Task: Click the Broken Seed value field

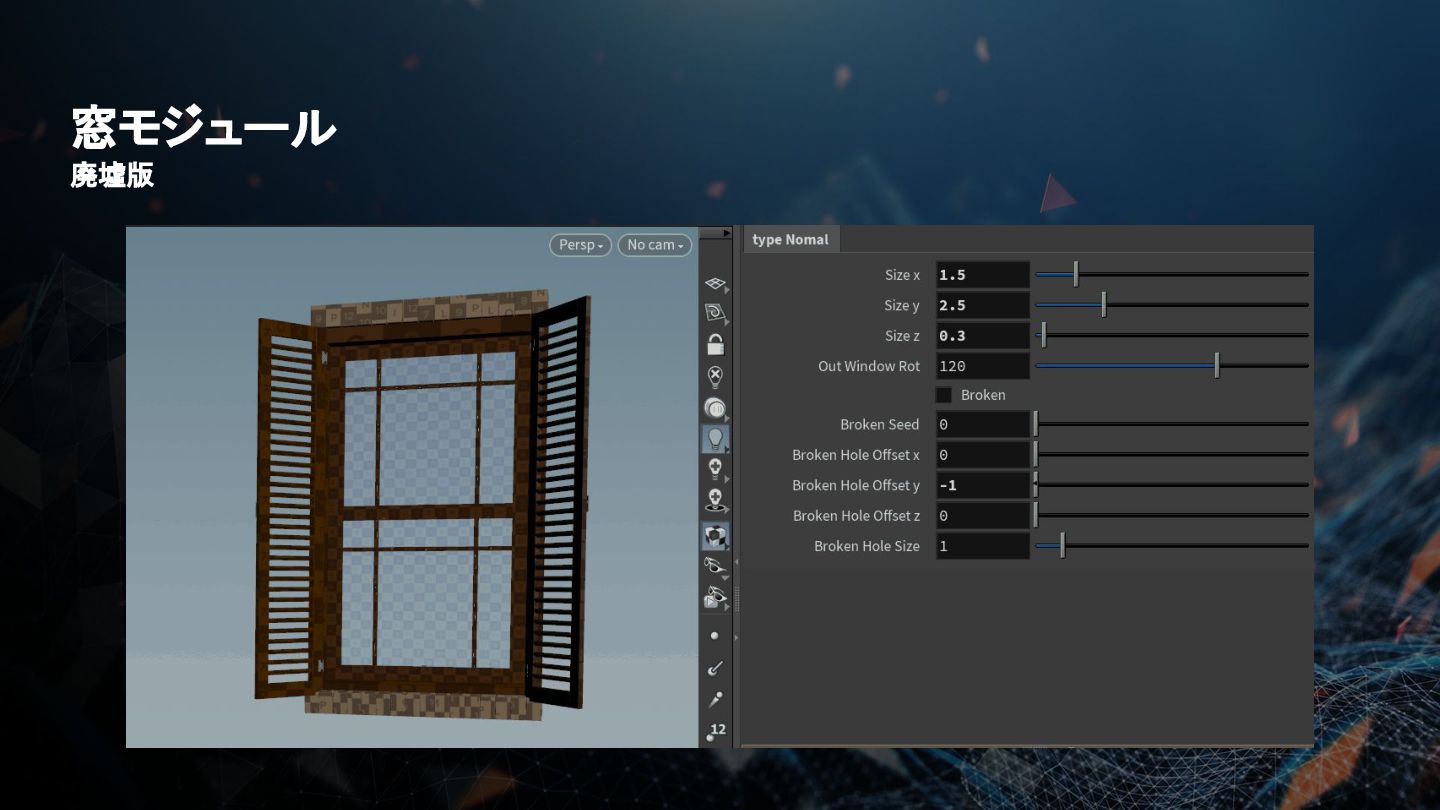Action: click(982, 425)
